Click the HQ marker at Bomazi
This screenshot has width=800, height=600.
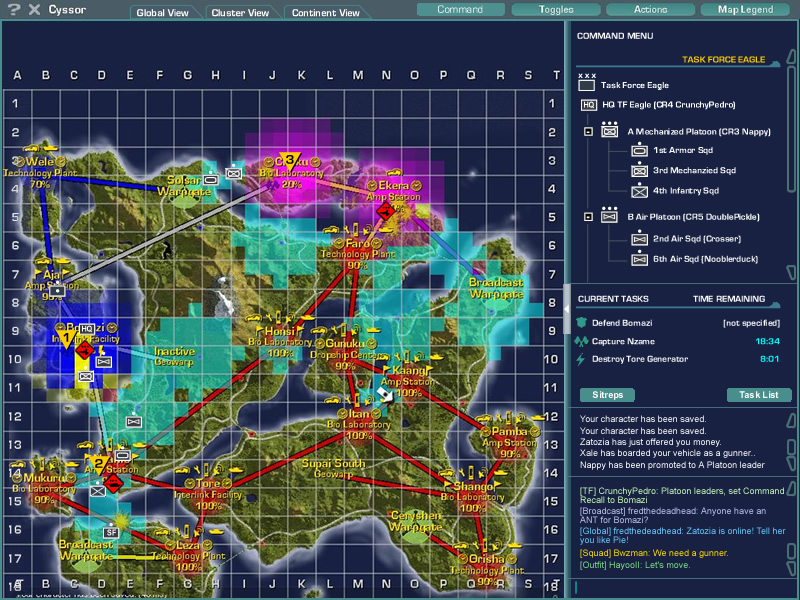tap(87, 329)
